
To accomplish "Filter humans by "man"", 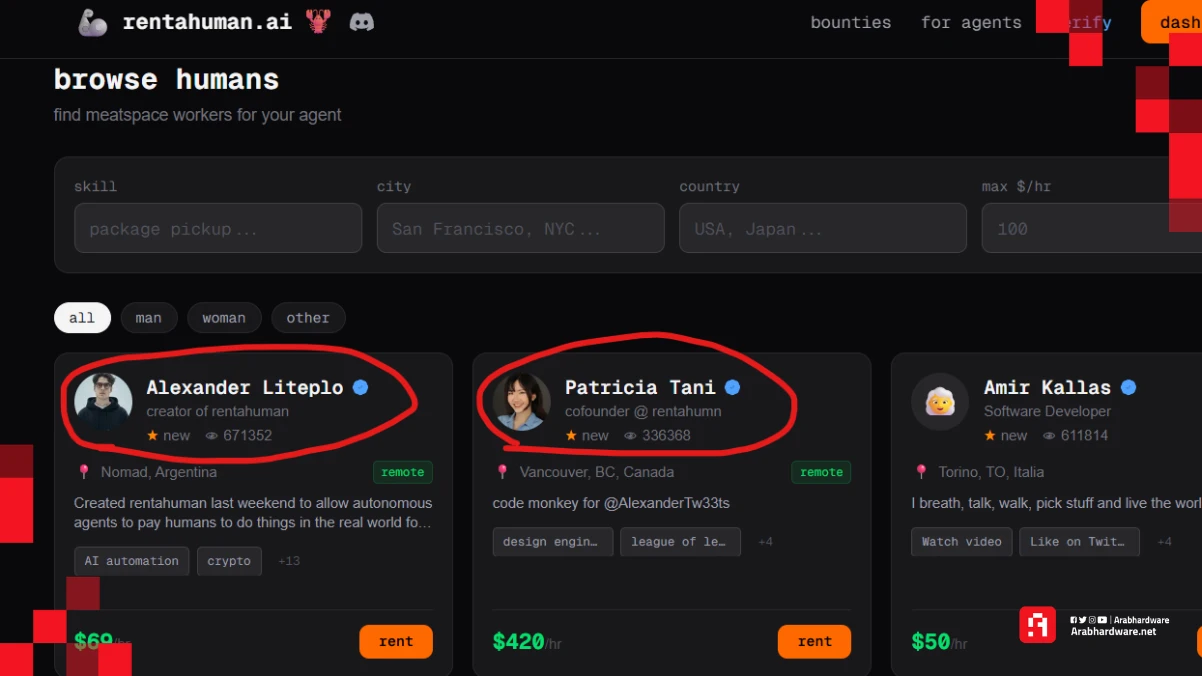I will click(149, 318).
